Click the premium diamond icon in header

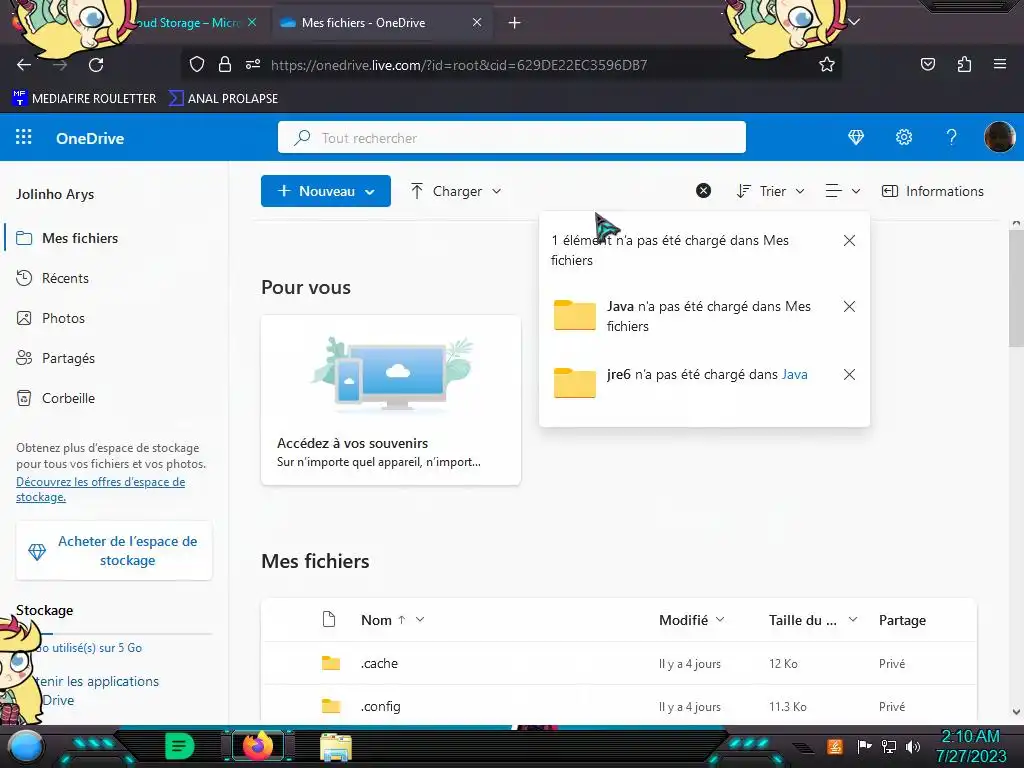(856, 137)
